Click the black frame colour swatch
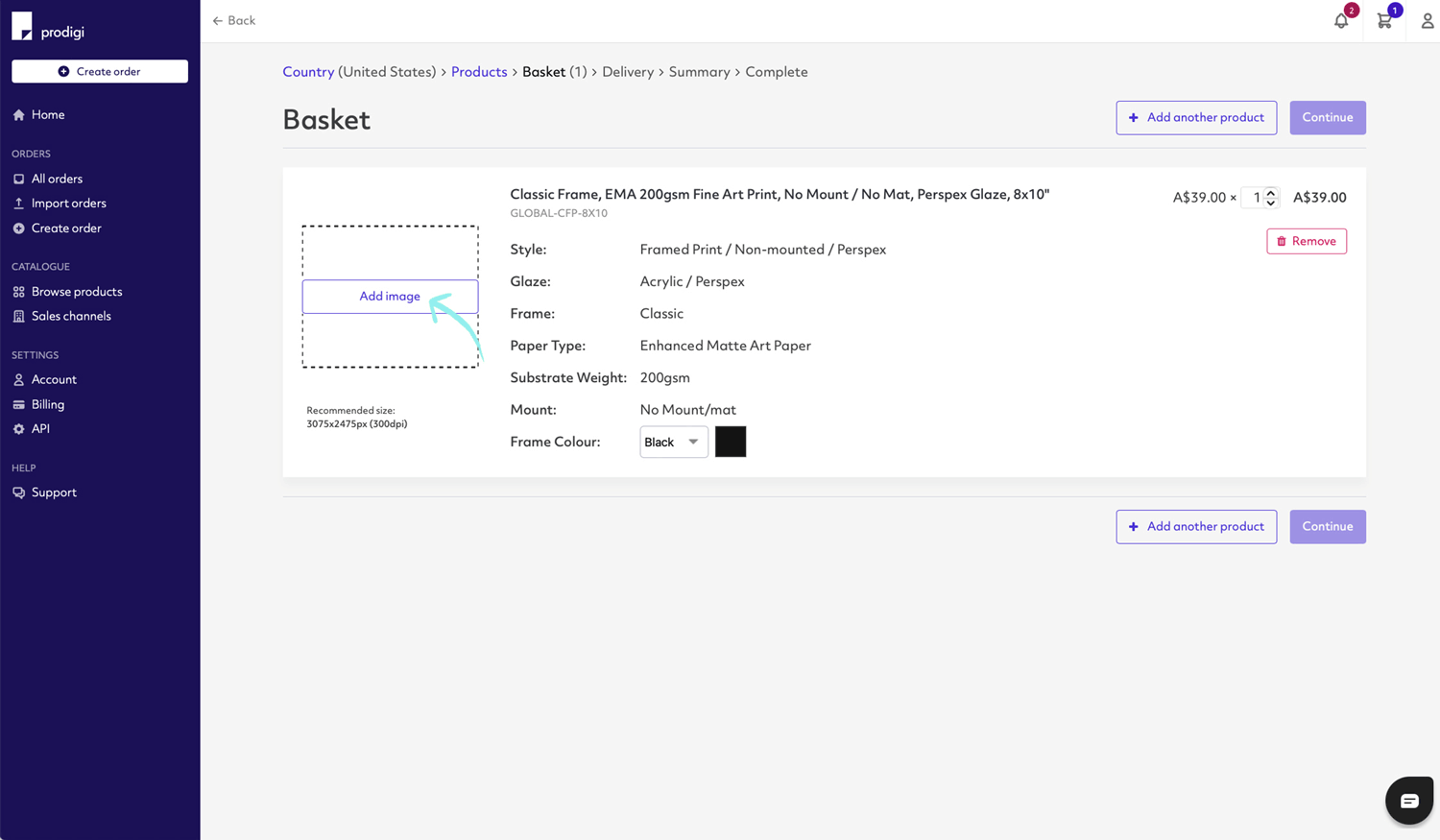This screenshot has width=1440, height=840. [x=731, y=442]
